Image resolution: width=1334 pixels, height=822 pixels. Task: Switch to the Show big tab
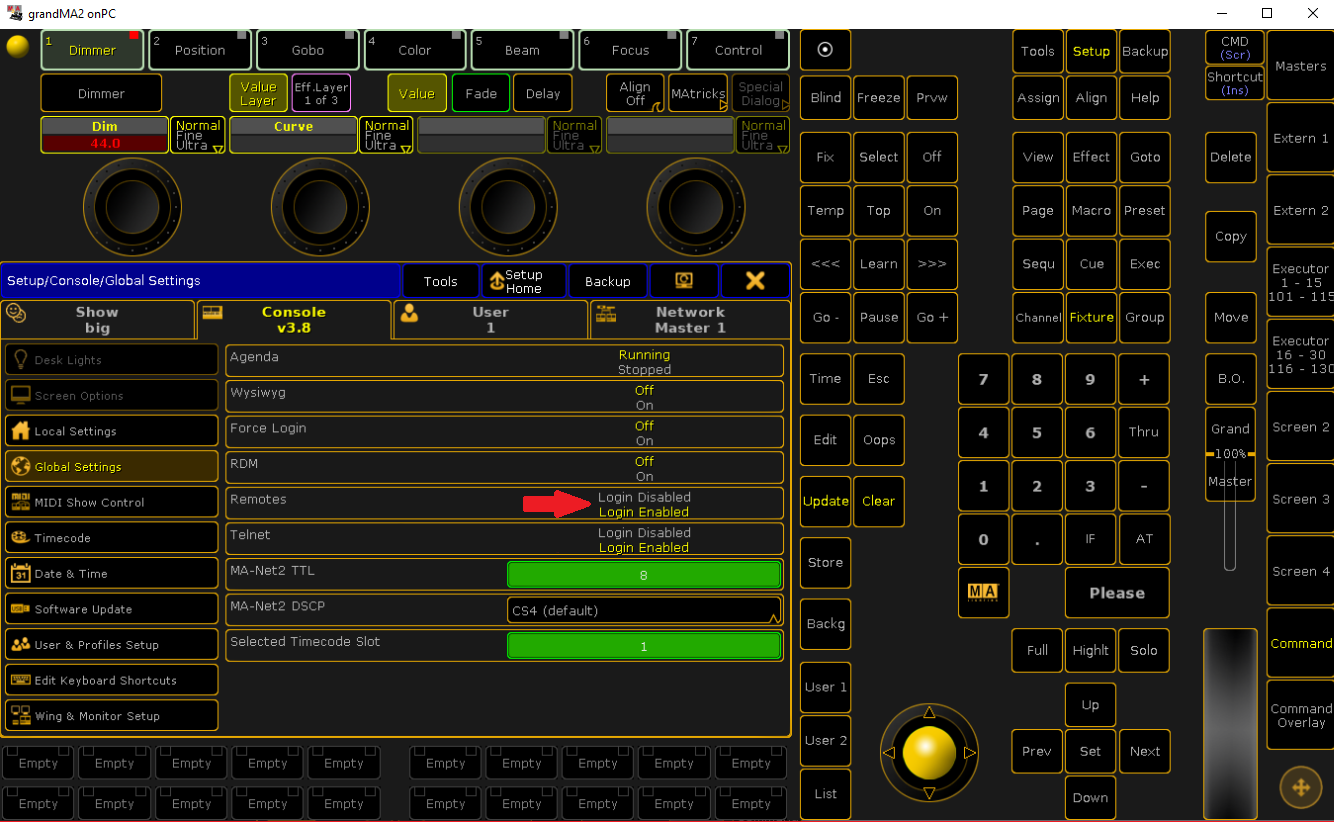pos(97,320)
